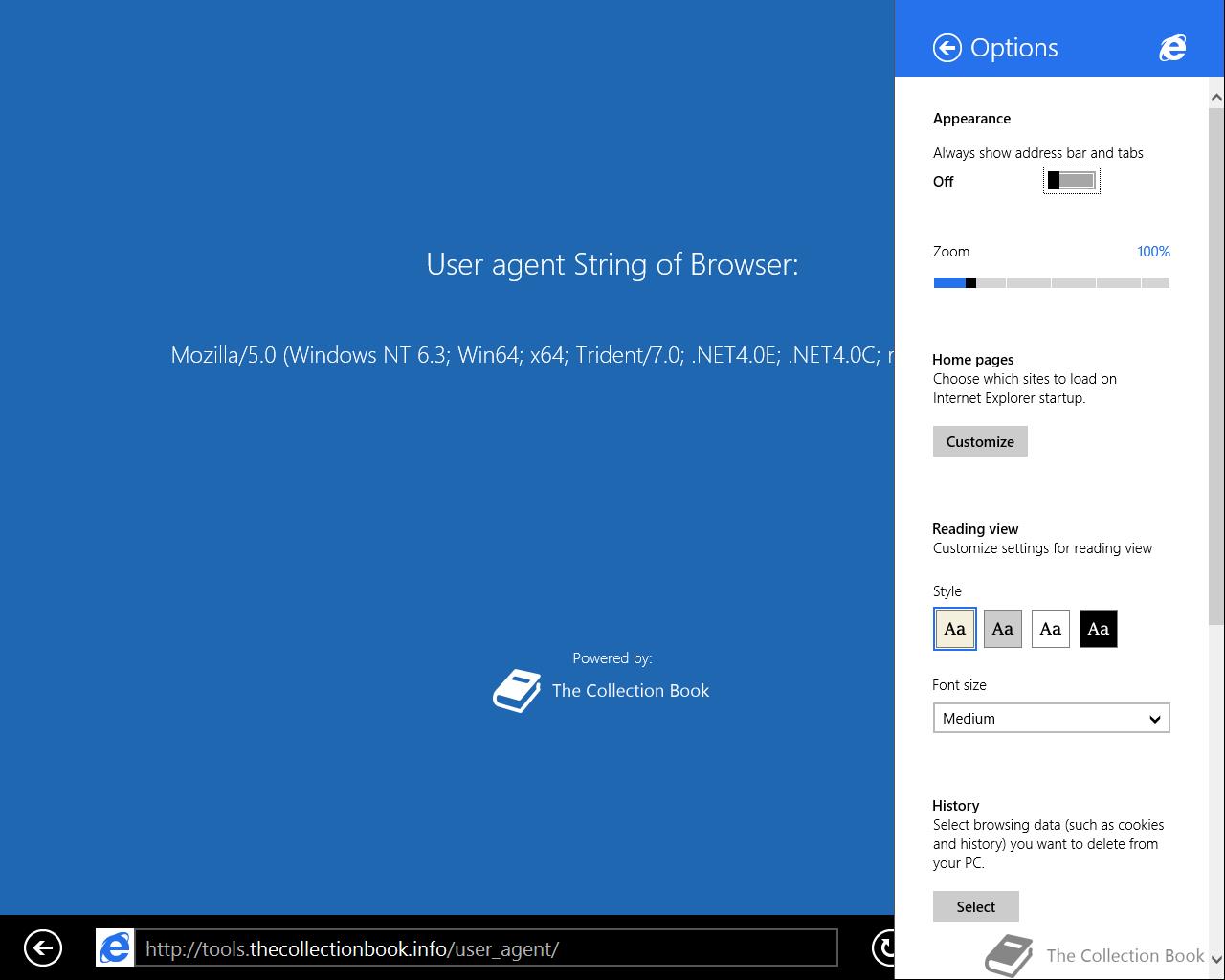The width and height of the screenshot is (1225, 980).
Task: Click the Customize home pages button
Action: (x=980, y=441)
